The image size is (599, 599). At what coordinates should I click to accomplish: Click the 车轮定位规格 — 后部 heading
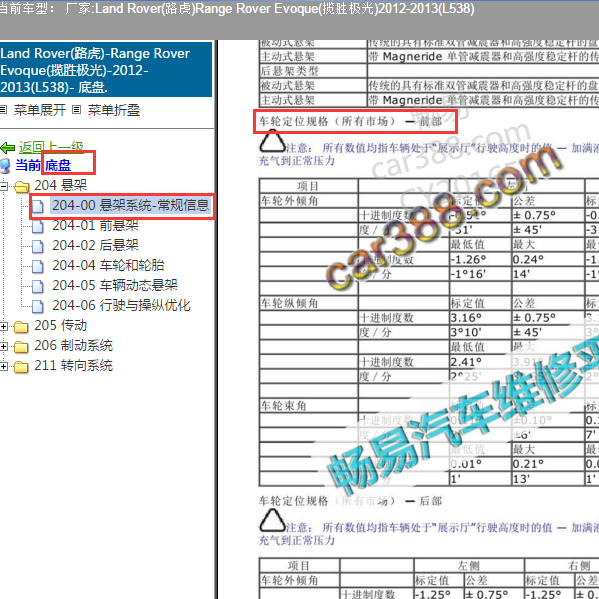pos(350,501)
